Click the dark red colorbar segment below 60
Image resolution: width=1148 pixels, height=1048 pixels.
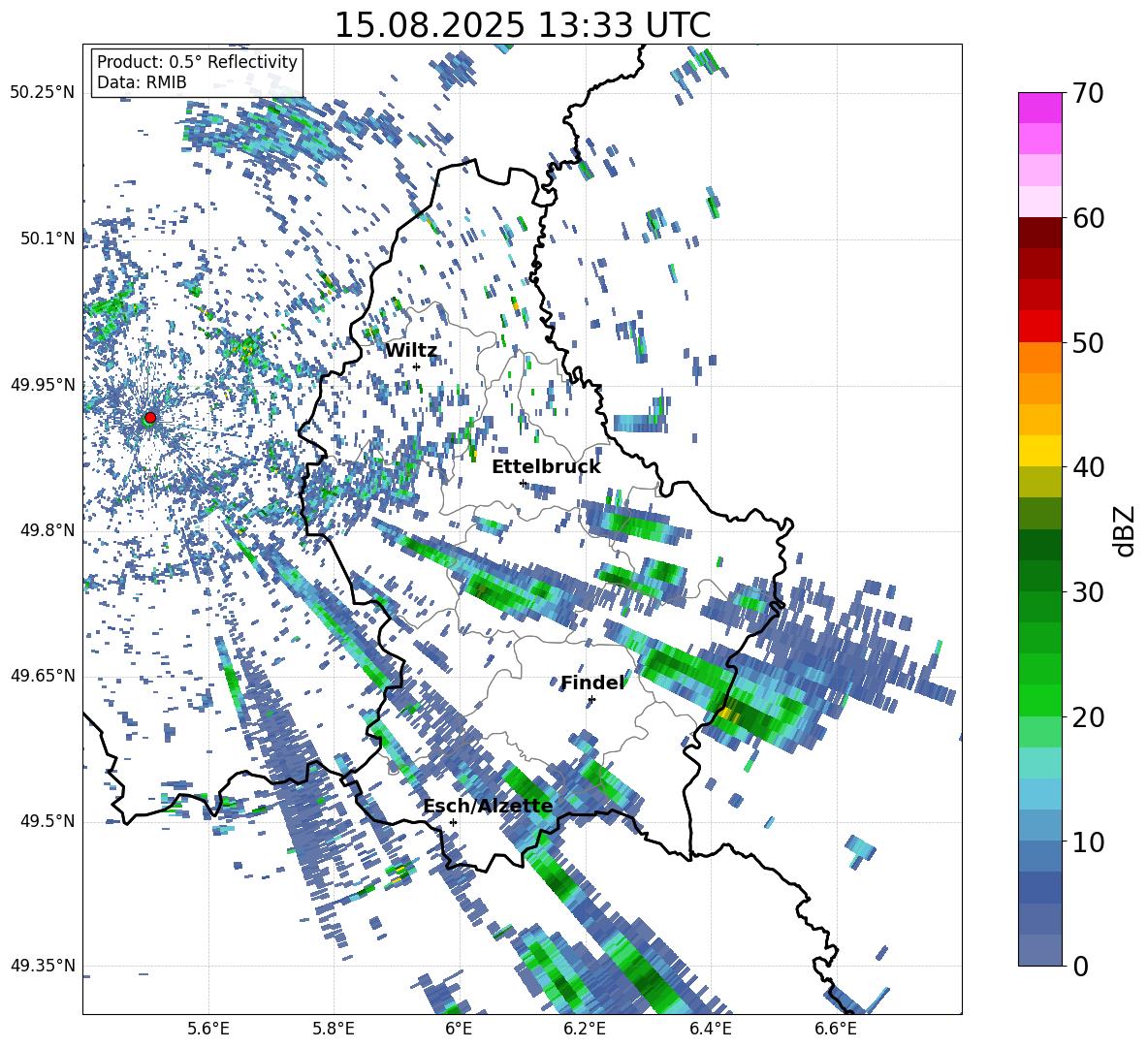tap(1039, 233)
